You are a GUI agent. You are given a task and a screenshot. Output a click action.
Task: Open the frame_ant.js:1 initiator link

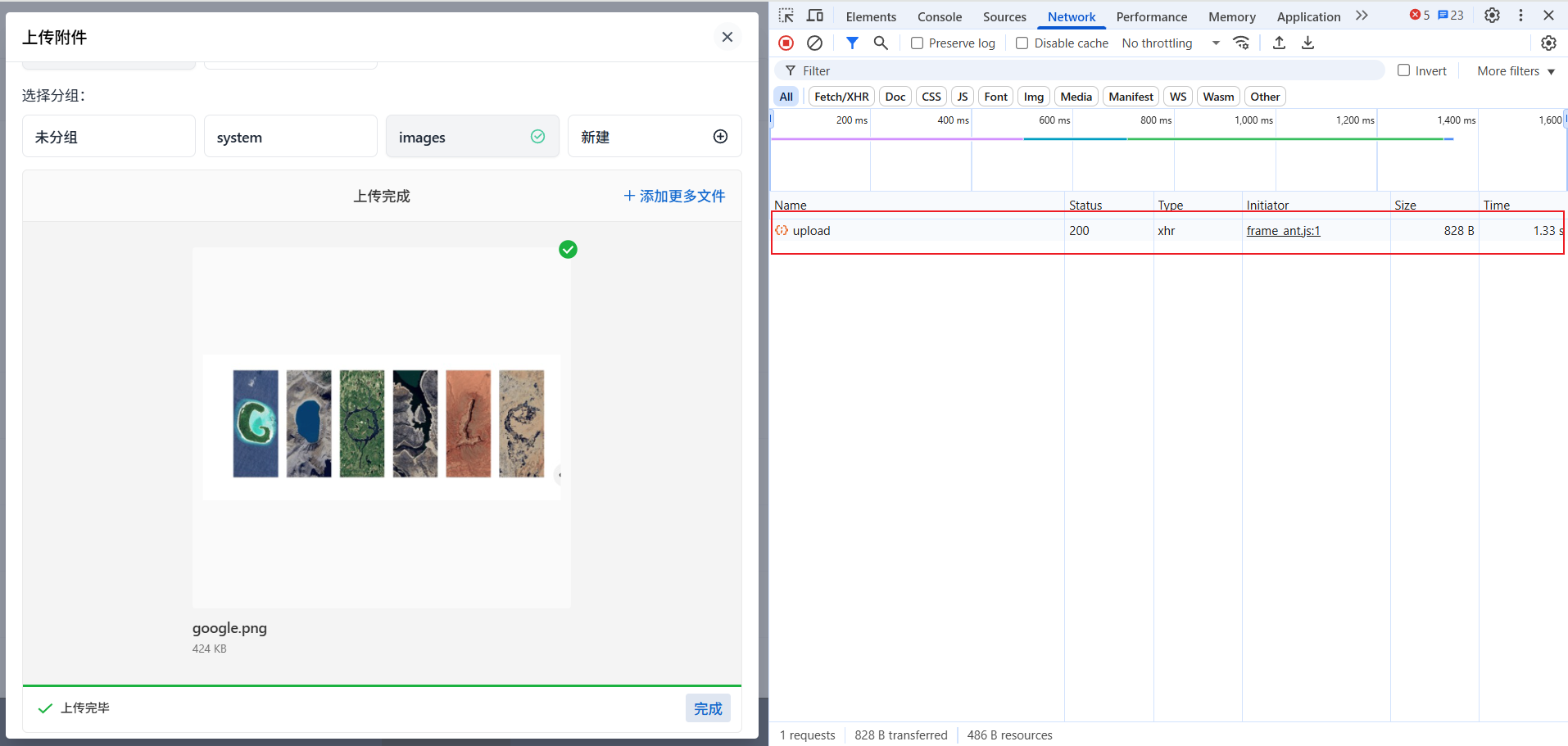(x=1283, y=231)
